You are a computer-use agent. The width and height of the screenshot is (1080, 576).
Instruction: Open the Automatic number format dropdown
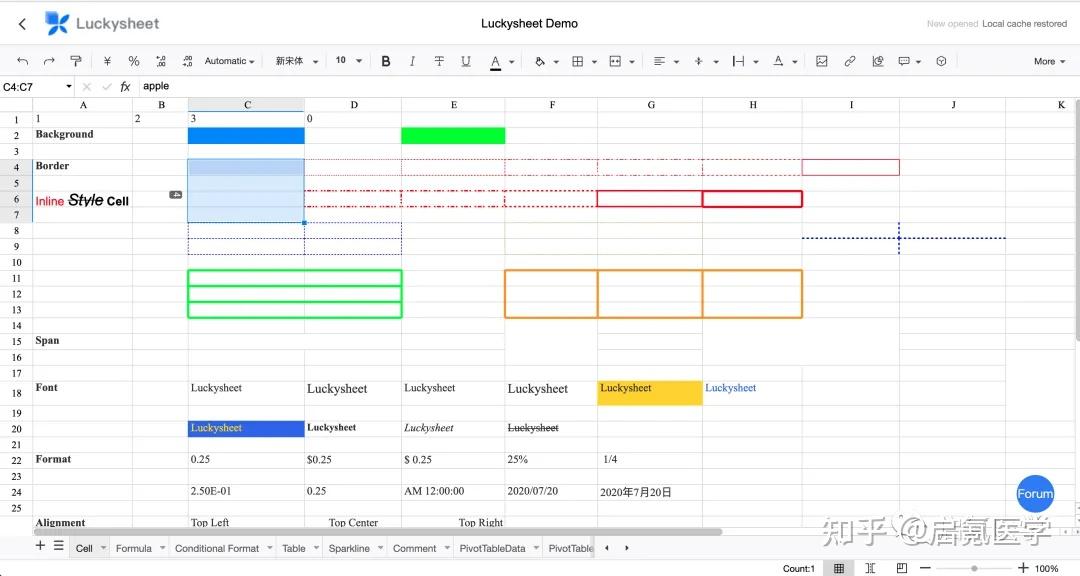[228, 61]
